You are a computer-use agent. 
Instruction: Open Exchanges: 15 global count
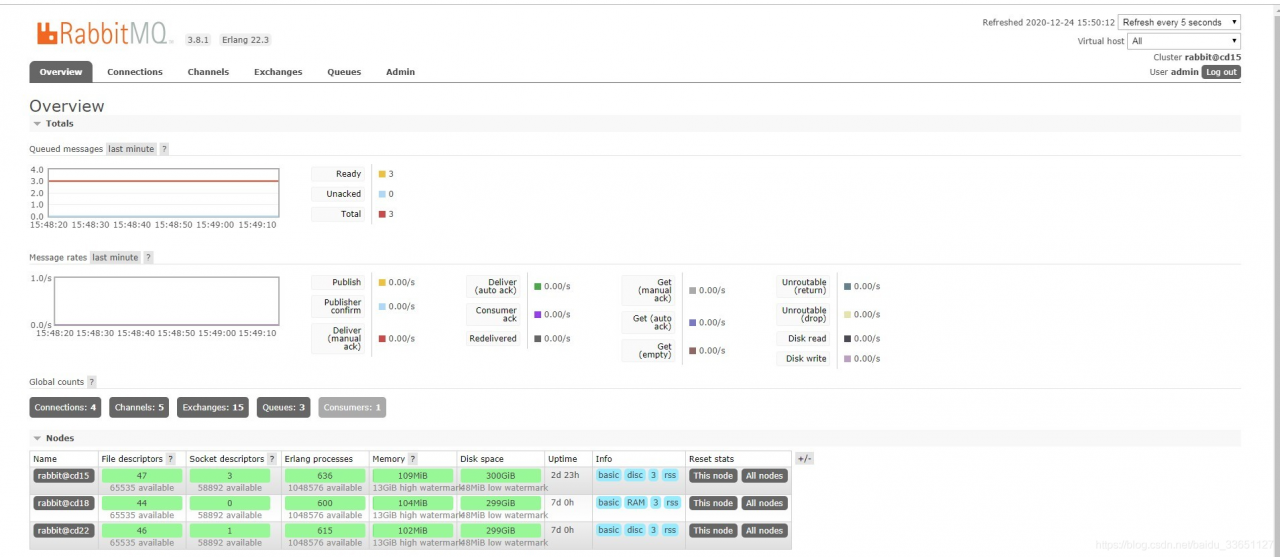pos(213,408)
